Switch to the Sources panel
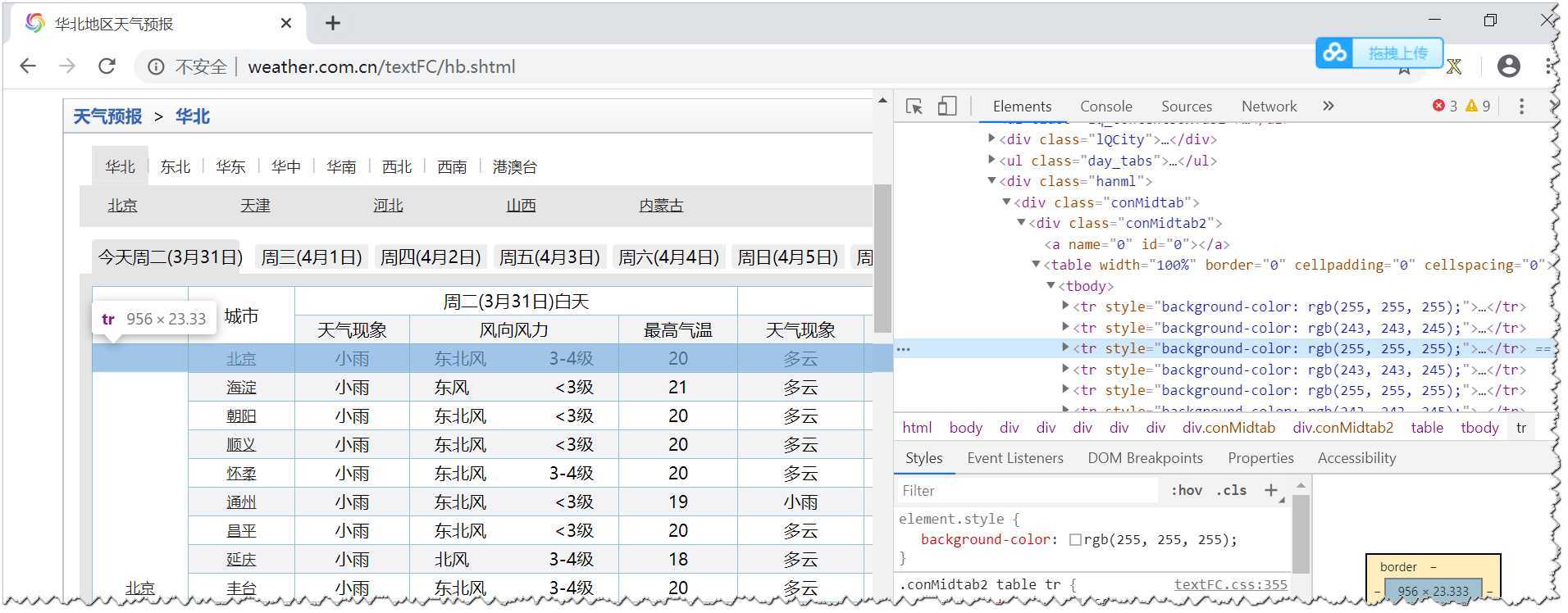The width and height of the screenshot is (1568, 613). [x=1186, y=107]
